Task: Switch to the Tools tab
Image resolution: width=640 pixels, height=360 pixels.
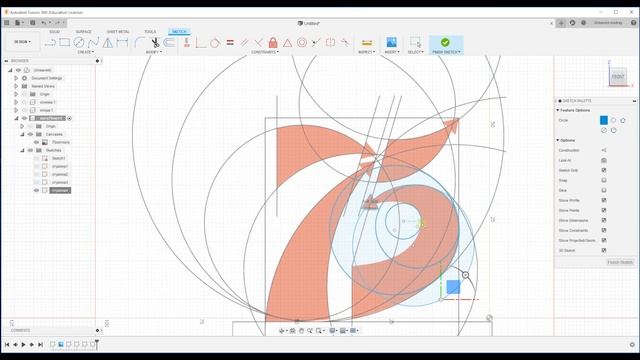Action: [x=150, y=31]
